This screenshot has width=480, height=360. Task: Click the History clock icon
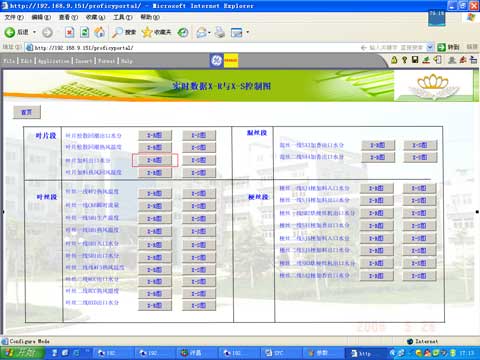pyautogui.click(x=183, y=32)
